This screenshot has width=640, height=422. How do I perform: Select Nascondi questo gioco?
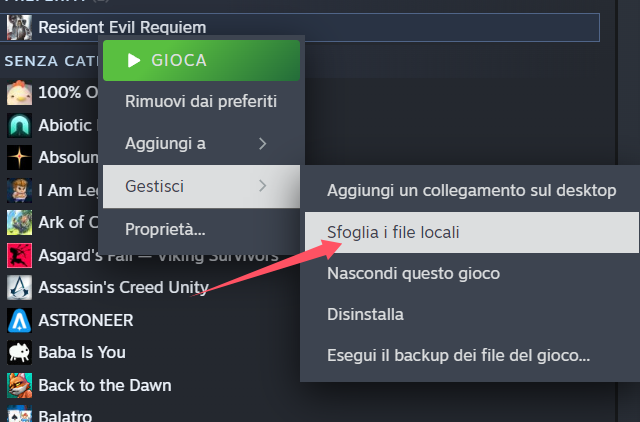413,273
